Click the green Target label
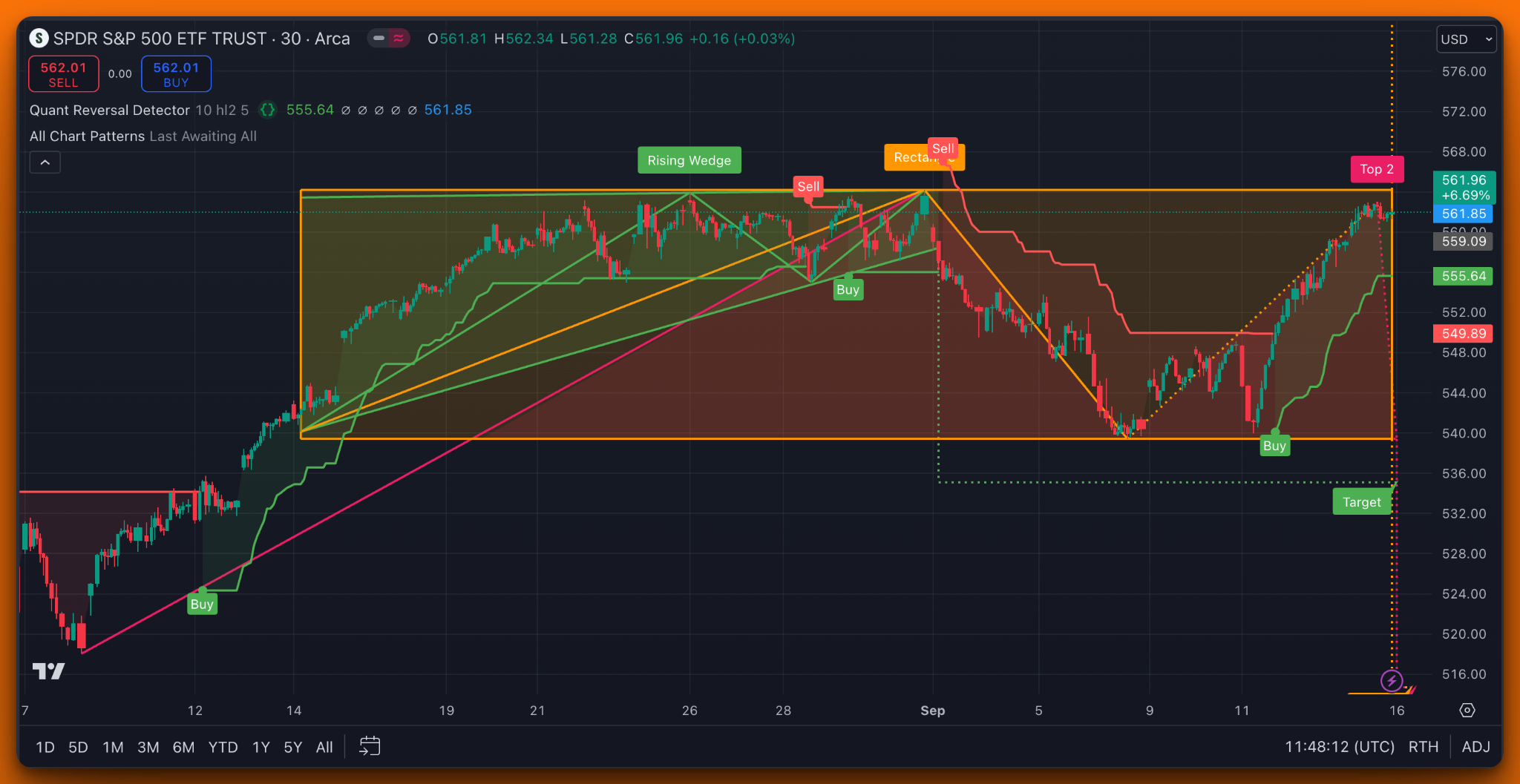 click(1362, 502)
